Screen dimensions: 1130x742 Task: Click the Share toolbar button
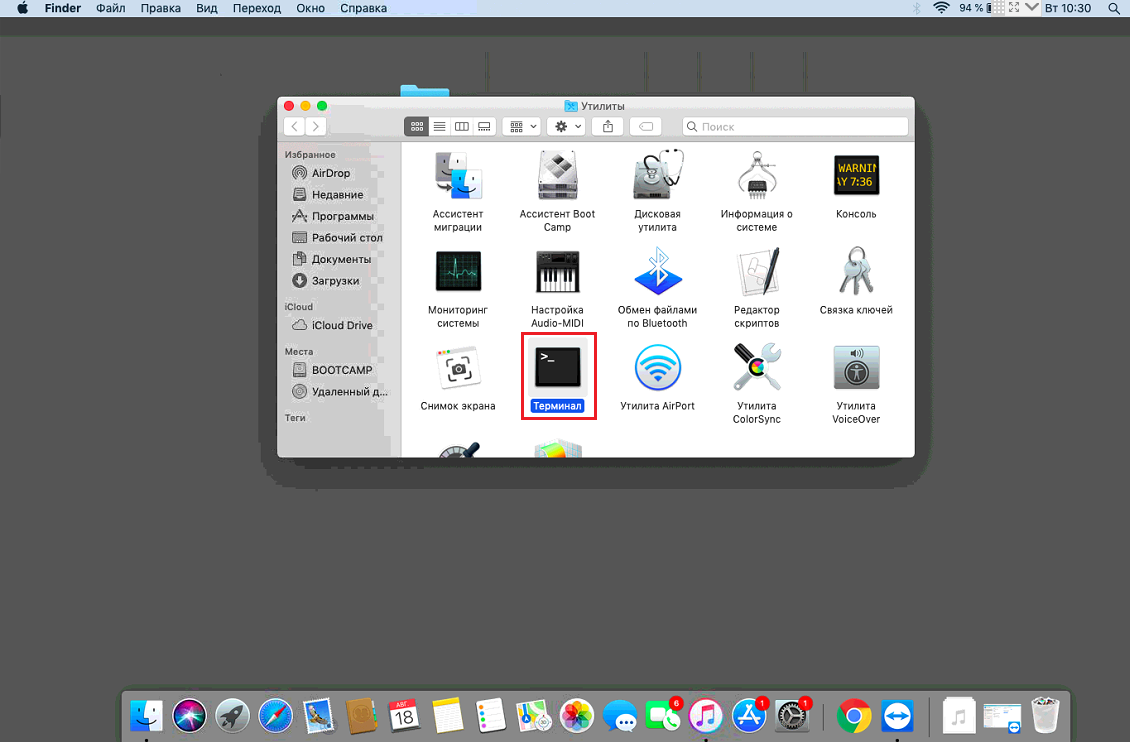click(x=608, y=127)
